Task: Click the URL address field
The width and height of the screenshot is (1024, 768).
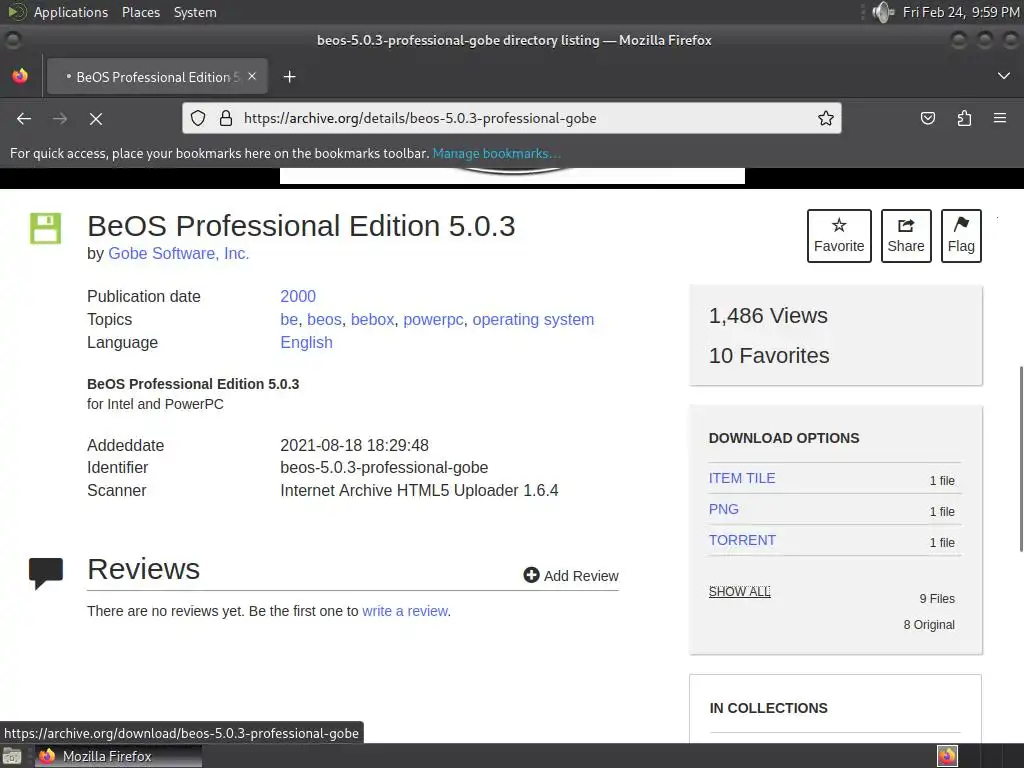Action: [x=511, y=118]
